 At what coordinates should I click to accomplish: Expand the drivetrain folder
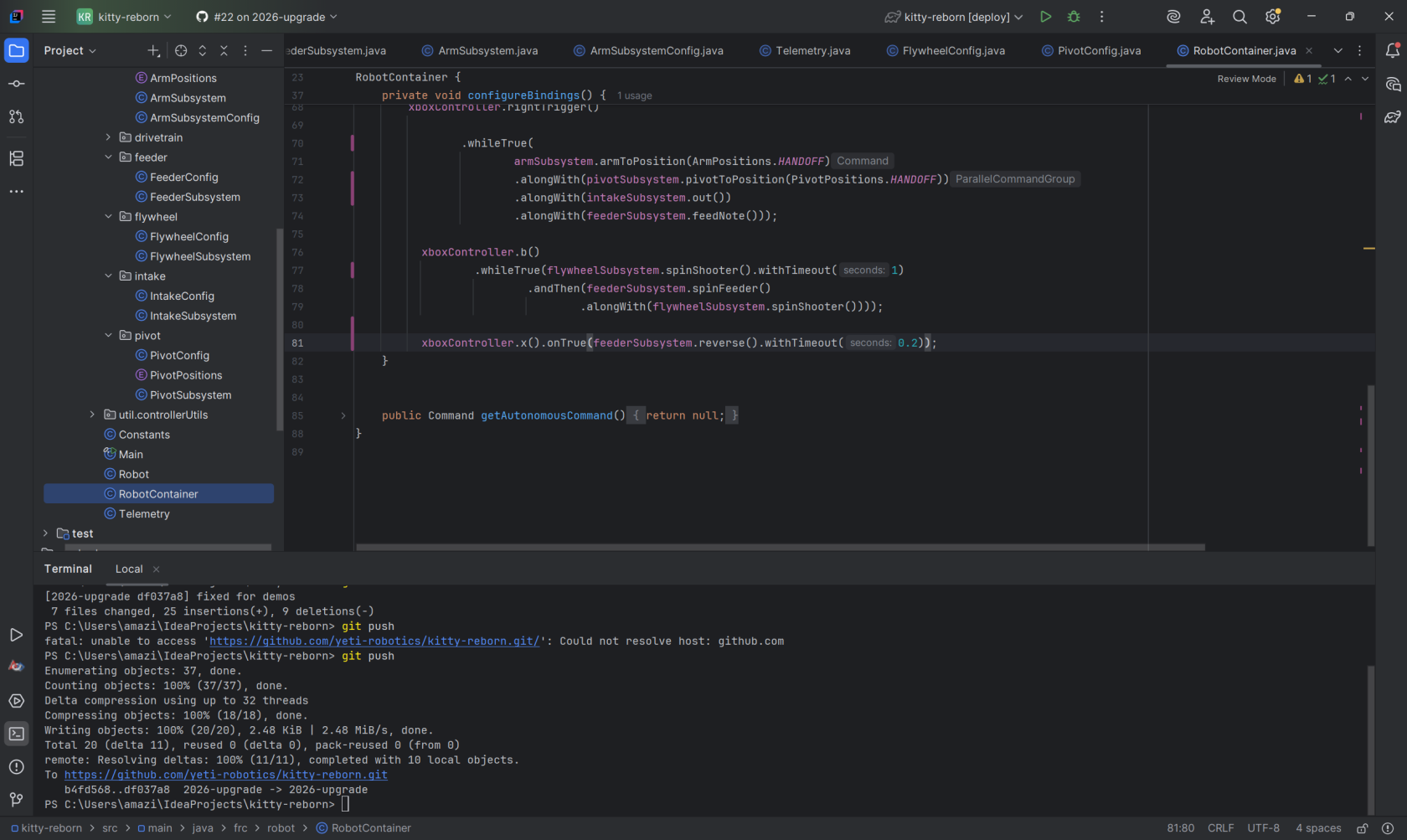(108, 137)
